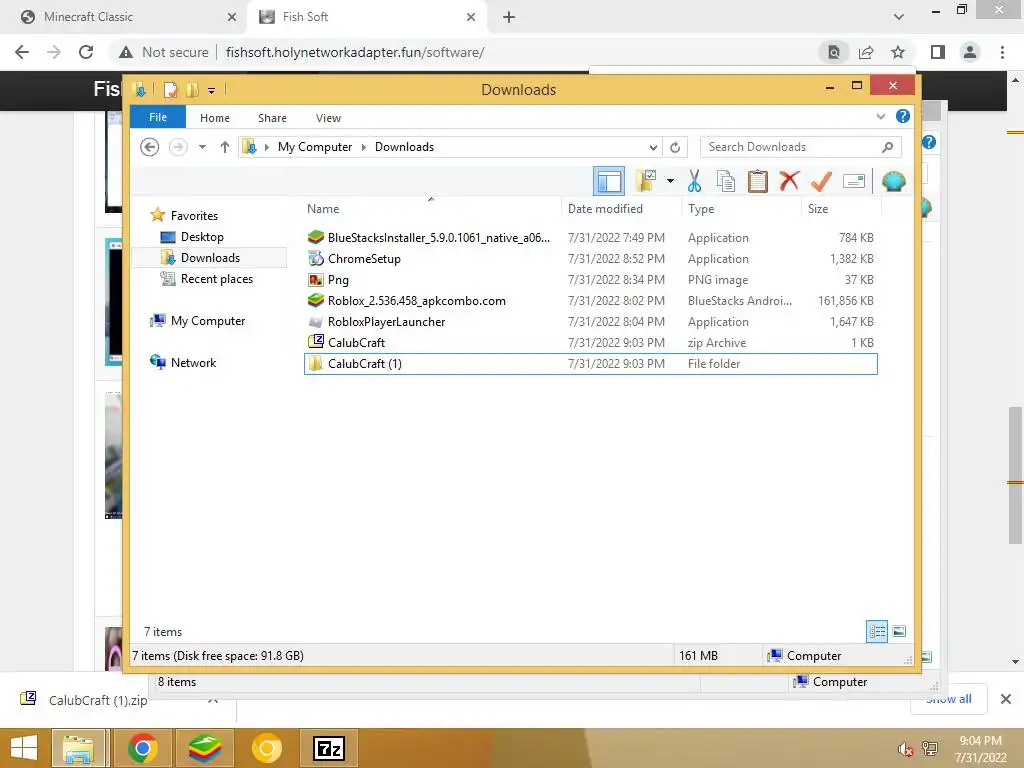Expand the address bar root arrow
1024x768 pixels.
[x=266, y=147]
